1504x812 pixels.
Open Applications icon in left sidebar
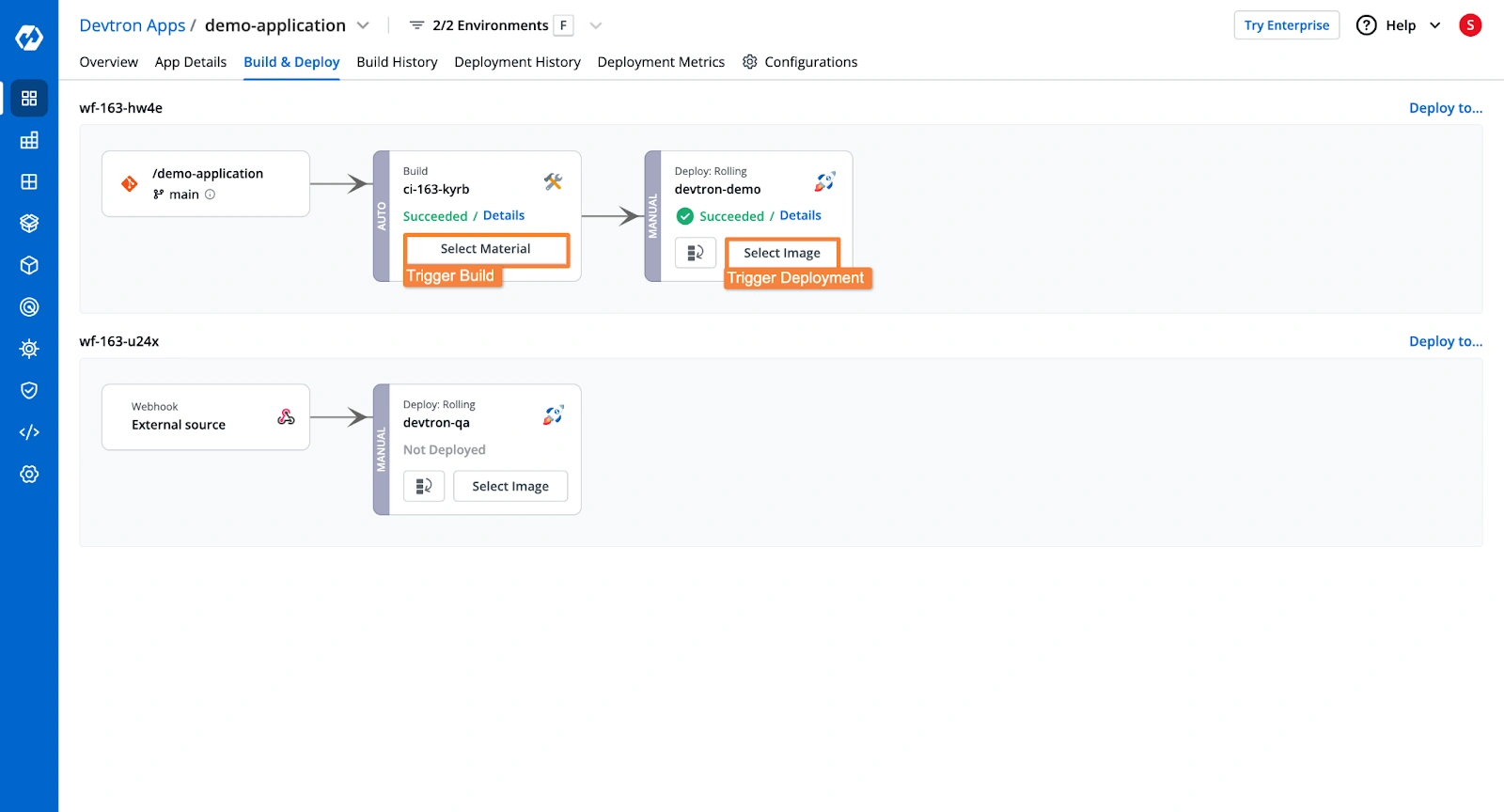(29, 98)
